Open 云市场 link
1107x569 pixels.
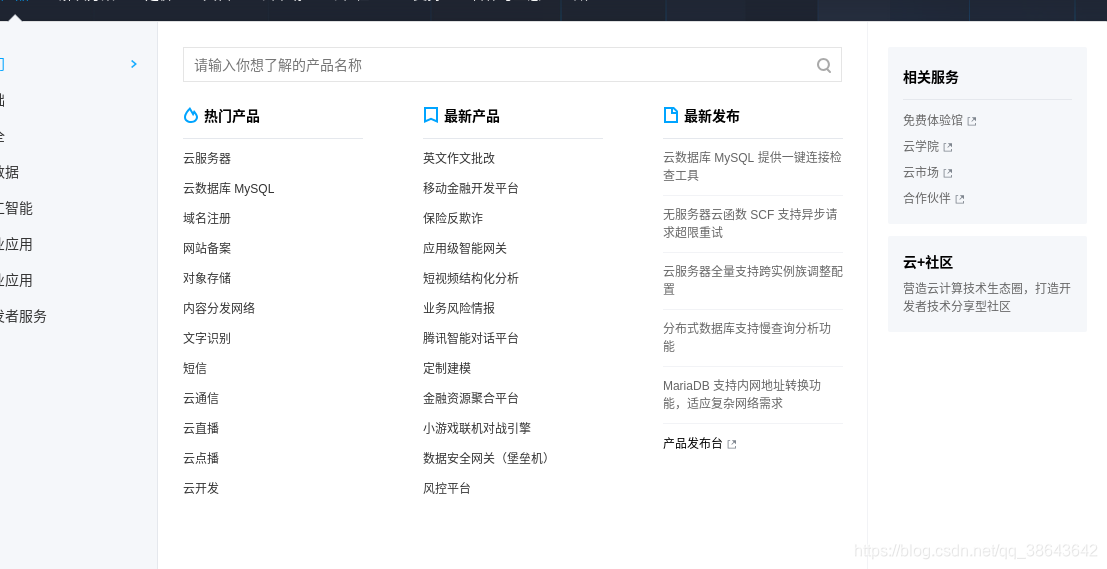tap(921, 173)
